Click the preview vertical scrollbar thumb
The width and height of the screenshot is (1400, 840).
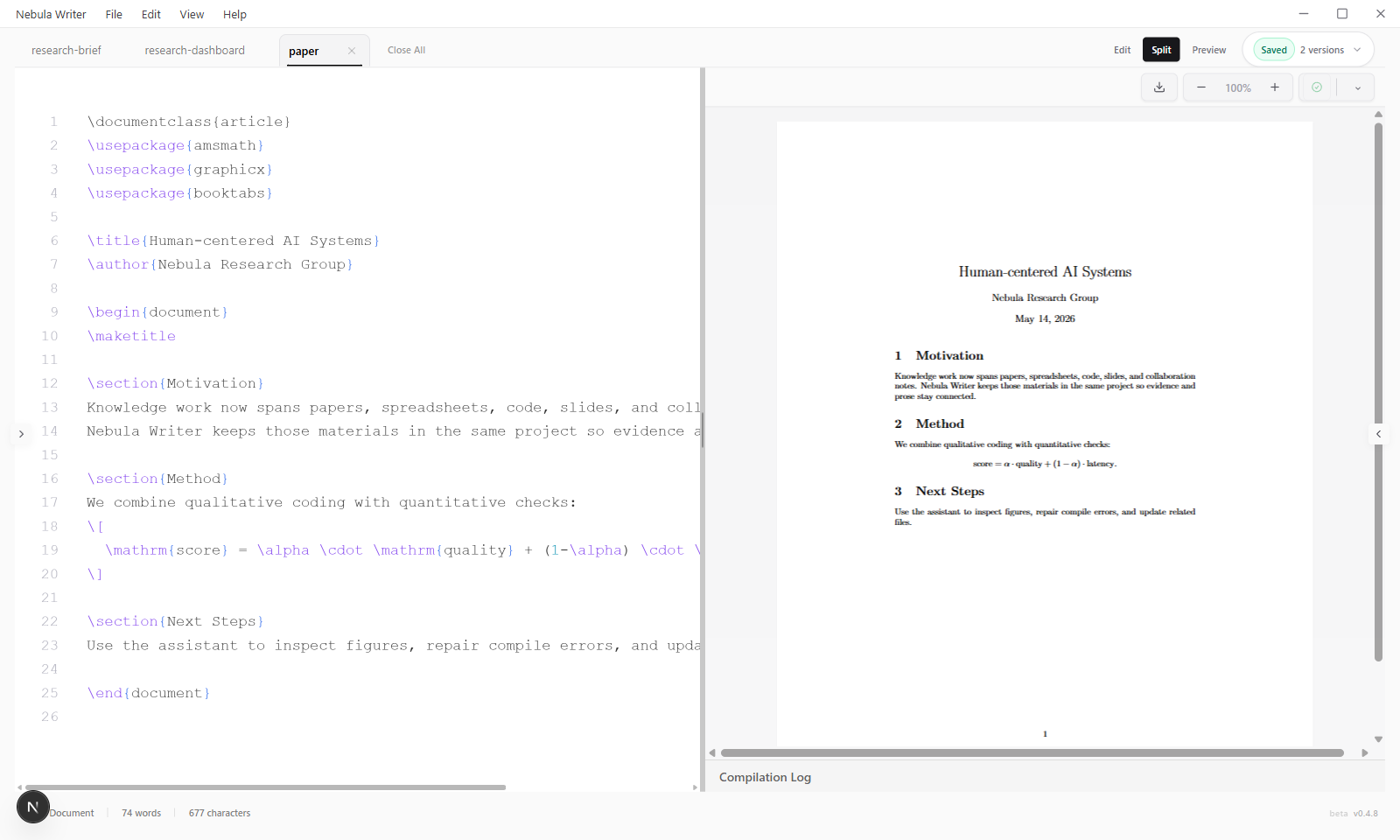[1378, 392]
